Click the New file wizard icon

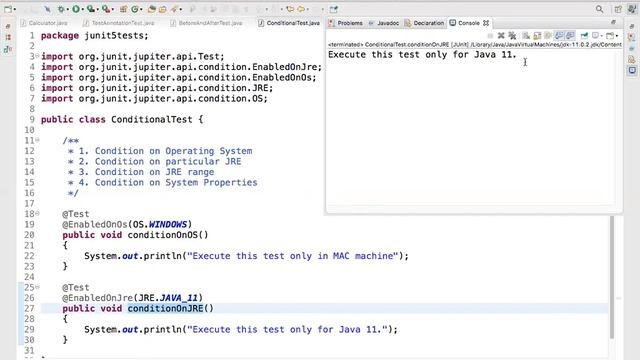point(8,9)
